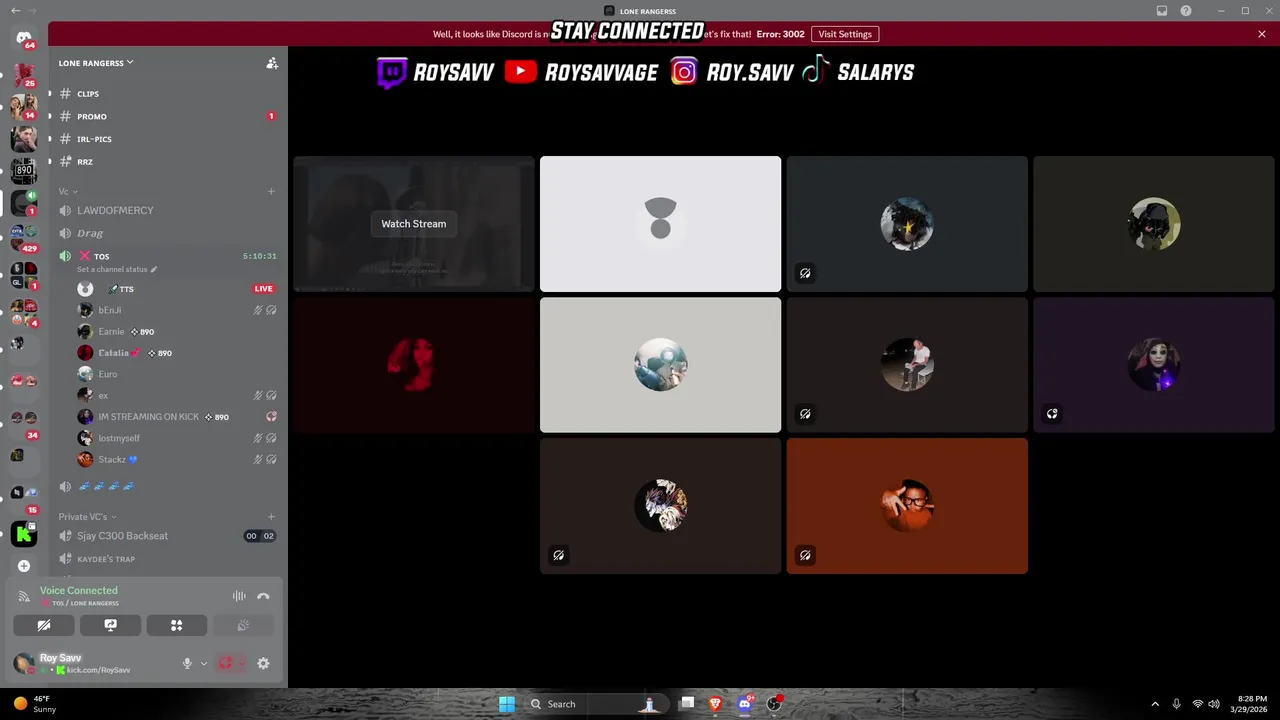Open Brave browser from taskbar
Image resolution: width=1280 pixels, height=720 pixels.
point(716,704)
